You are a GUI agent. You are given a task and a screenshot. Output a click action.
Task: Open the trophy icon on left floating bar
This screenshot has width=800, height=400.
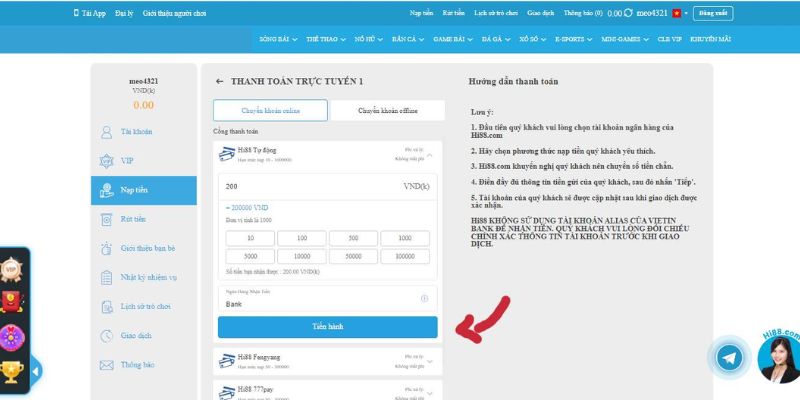13,371
